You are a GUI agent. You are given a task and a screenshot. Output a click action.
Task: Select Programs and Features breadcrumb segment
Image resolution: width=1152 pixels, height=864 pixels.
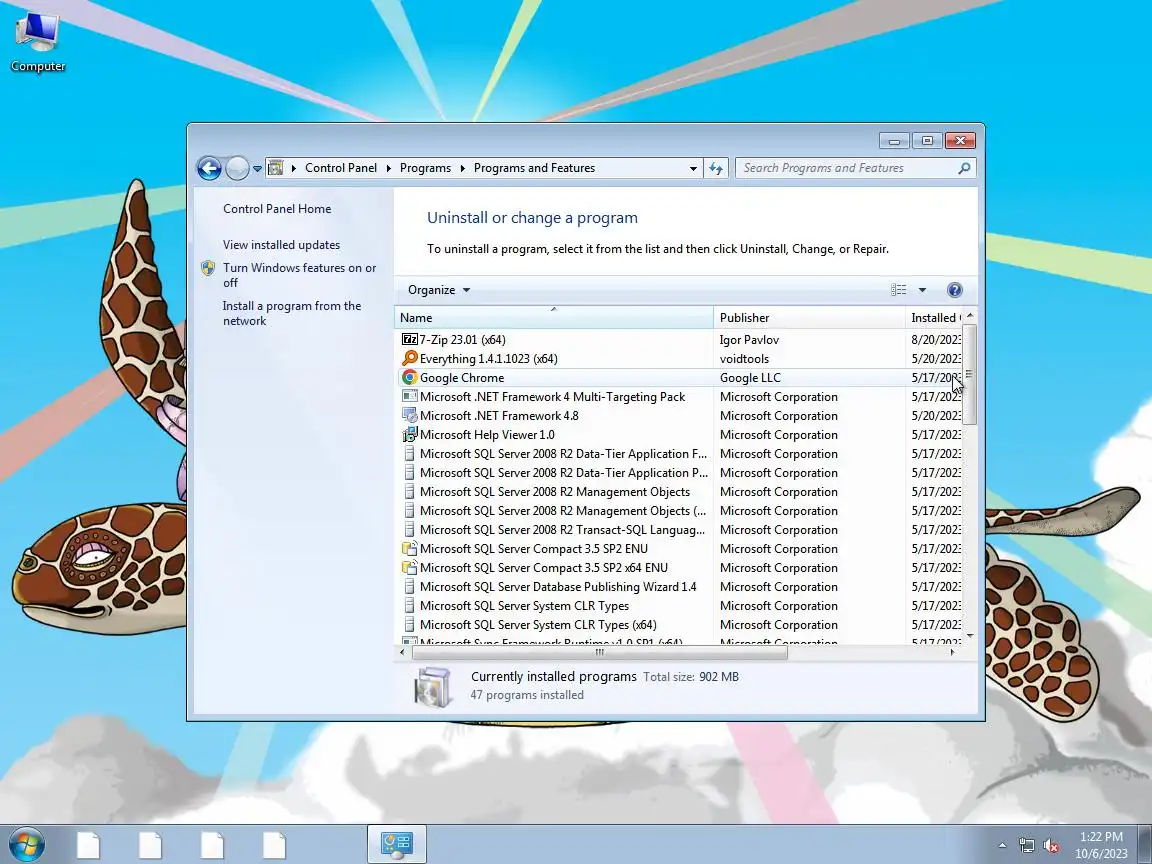(x=534, y=168)
